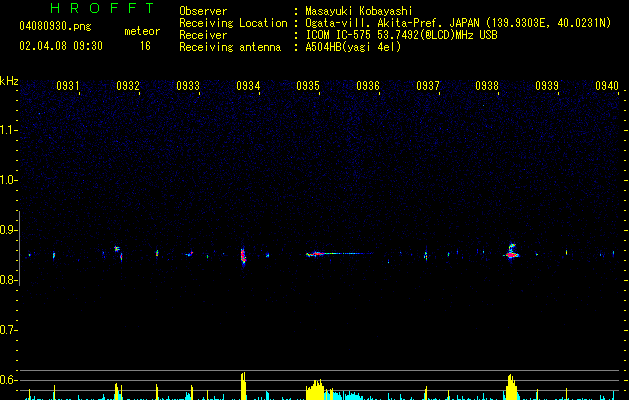Click the 0934 time marker
This screenshot has width=629, height=400.
tap(248, 86)
